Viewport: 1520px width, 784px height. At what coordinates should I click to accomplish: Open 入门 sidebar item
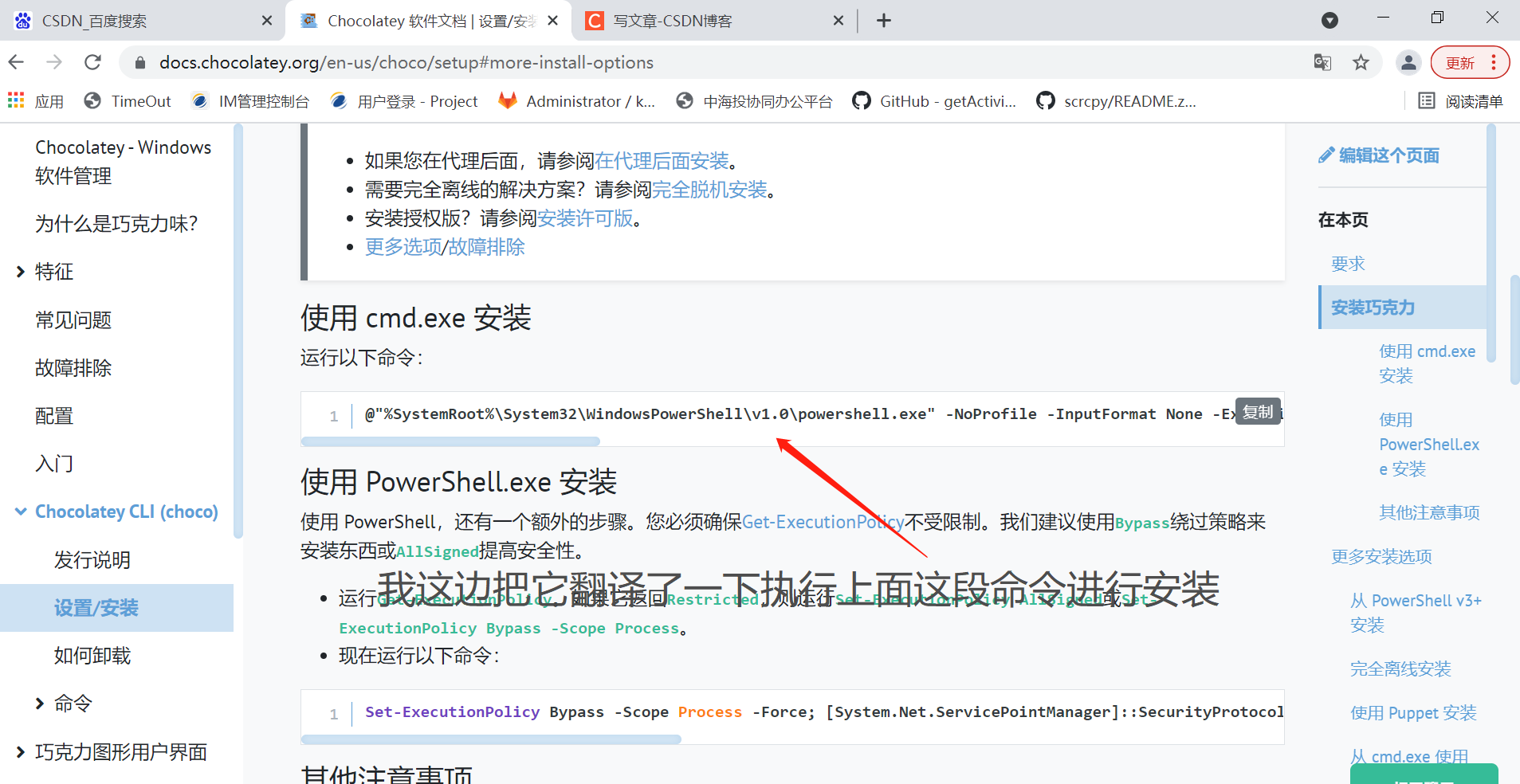(54, 464)
